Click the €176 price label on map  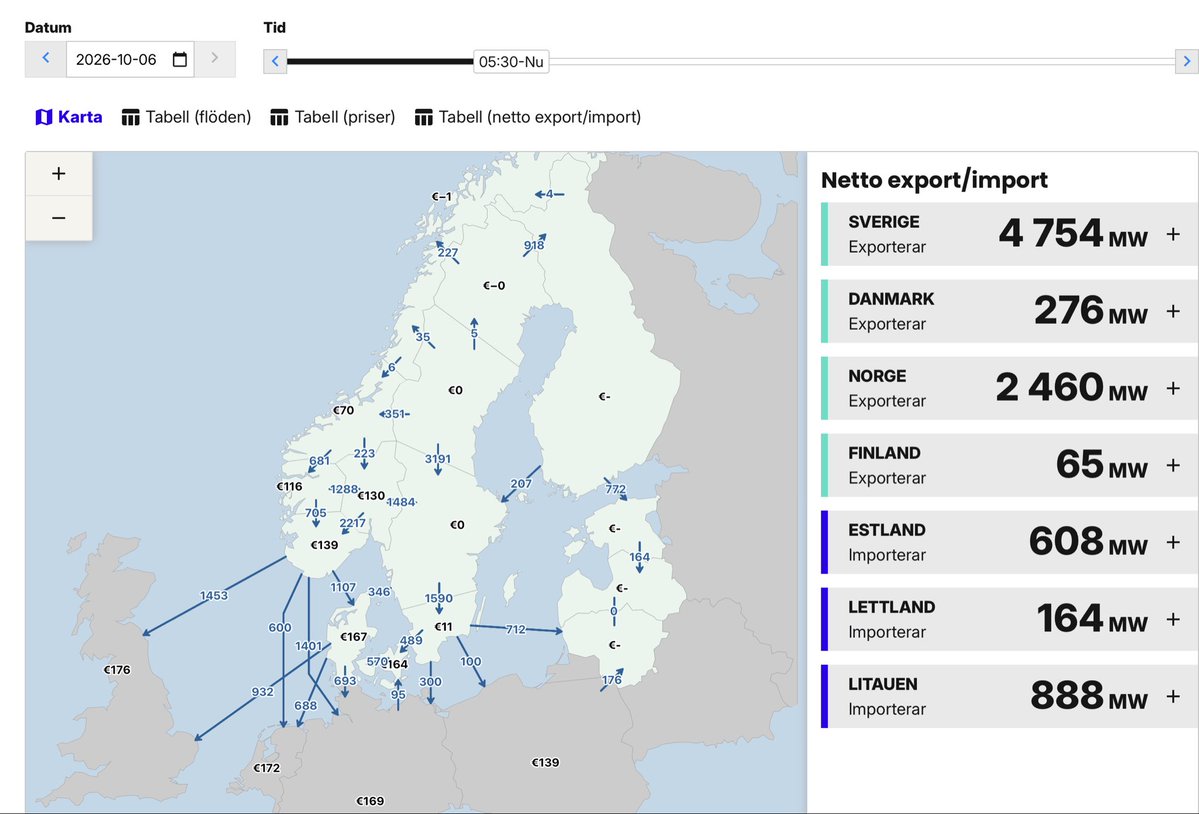(x=117, y=670)
